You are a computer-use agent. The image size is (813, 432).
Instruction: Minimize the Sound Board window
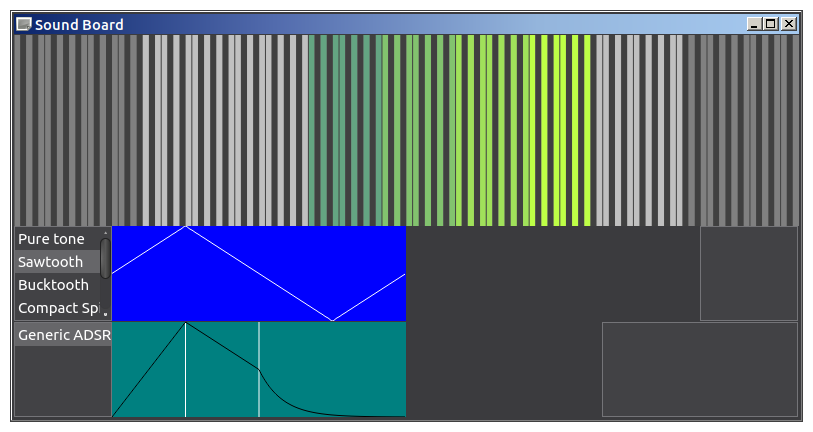[755, 24]
